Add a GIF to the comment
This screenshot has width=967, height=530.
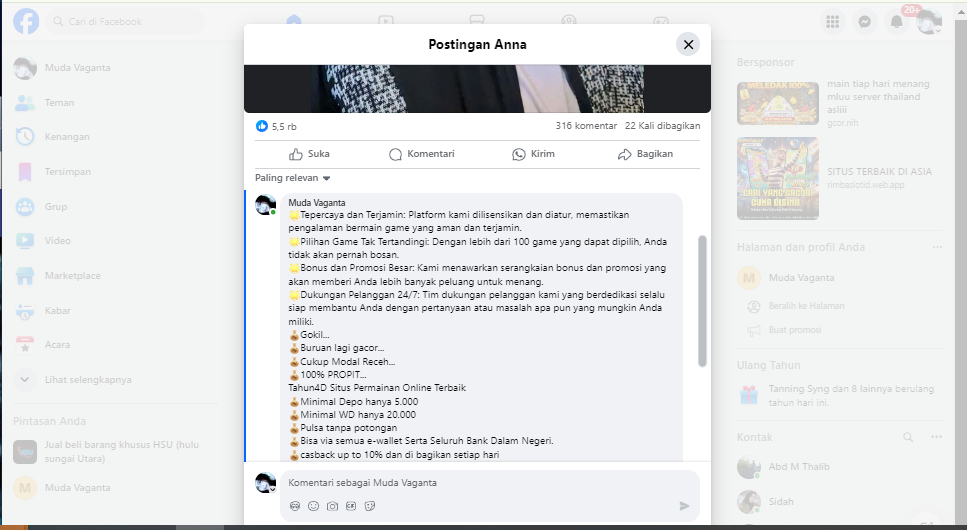pos(351,506)
